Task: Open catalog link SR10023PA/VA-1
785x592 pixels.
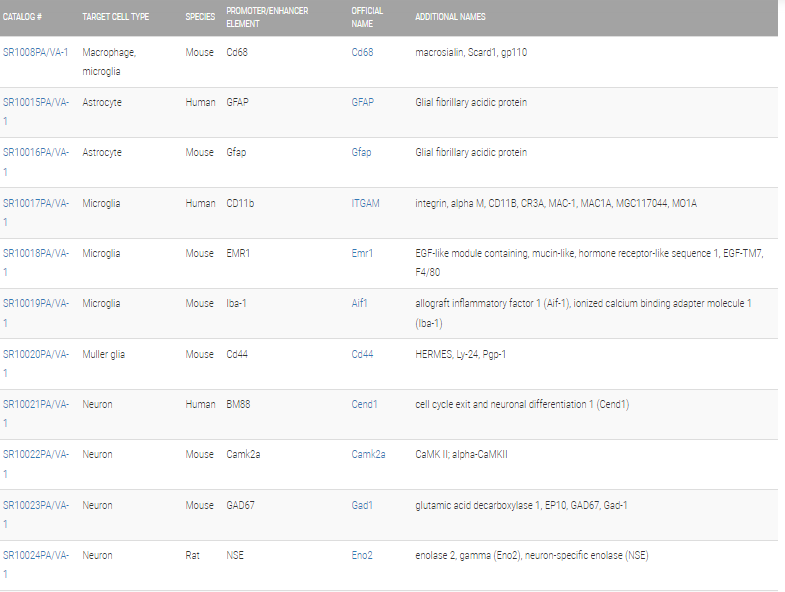Action: 36,514
